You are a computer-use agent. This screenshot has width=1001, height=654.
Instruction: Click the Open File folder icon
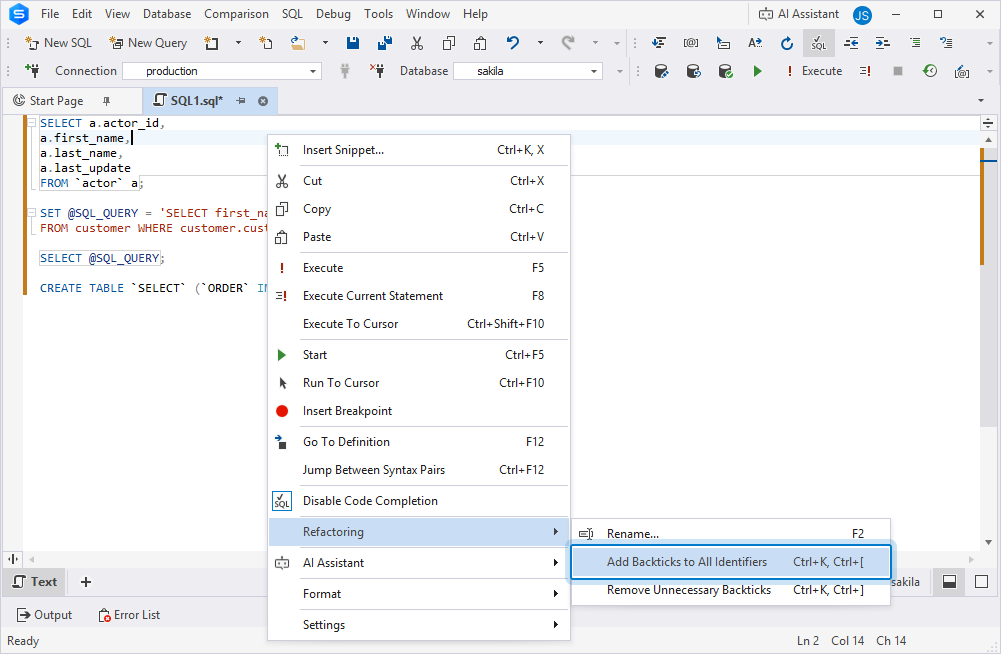[x=297, y=43]
